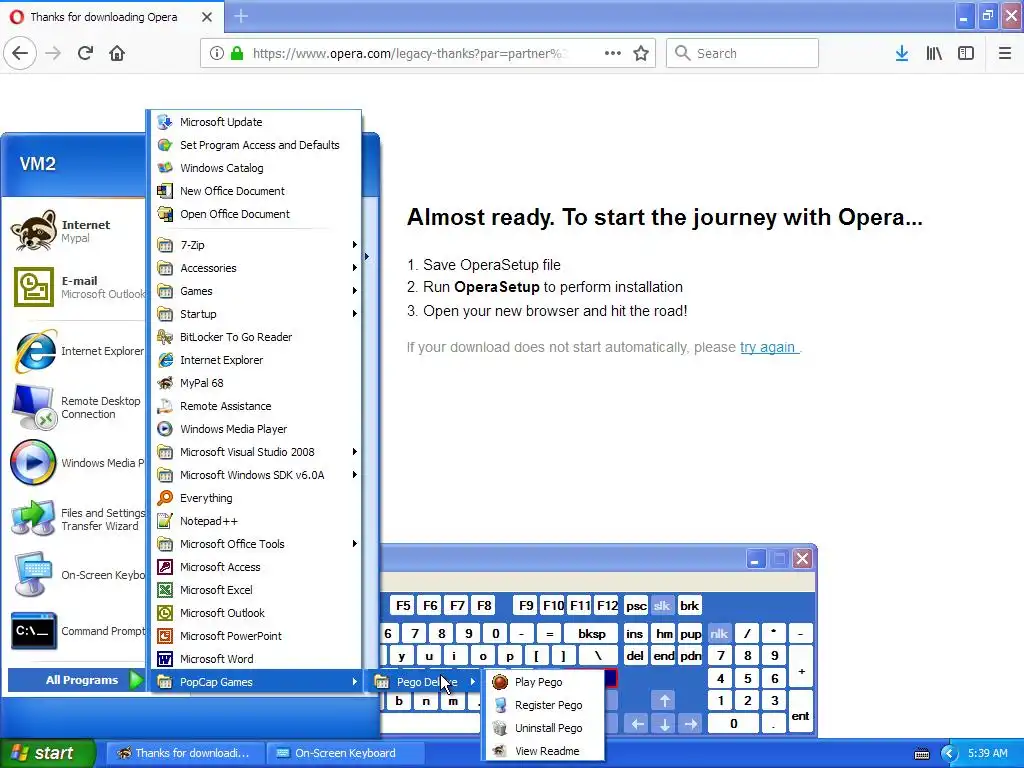Expand Microsoft Office Tools folder

click(x=256, y=544)
